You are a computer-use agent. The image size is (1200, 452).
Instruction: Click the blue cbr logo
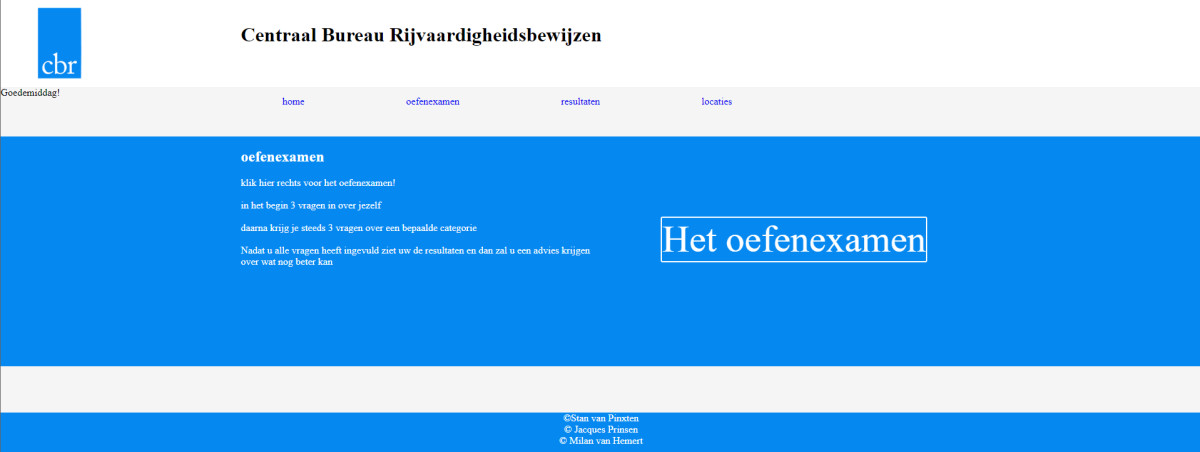point(59,43)
